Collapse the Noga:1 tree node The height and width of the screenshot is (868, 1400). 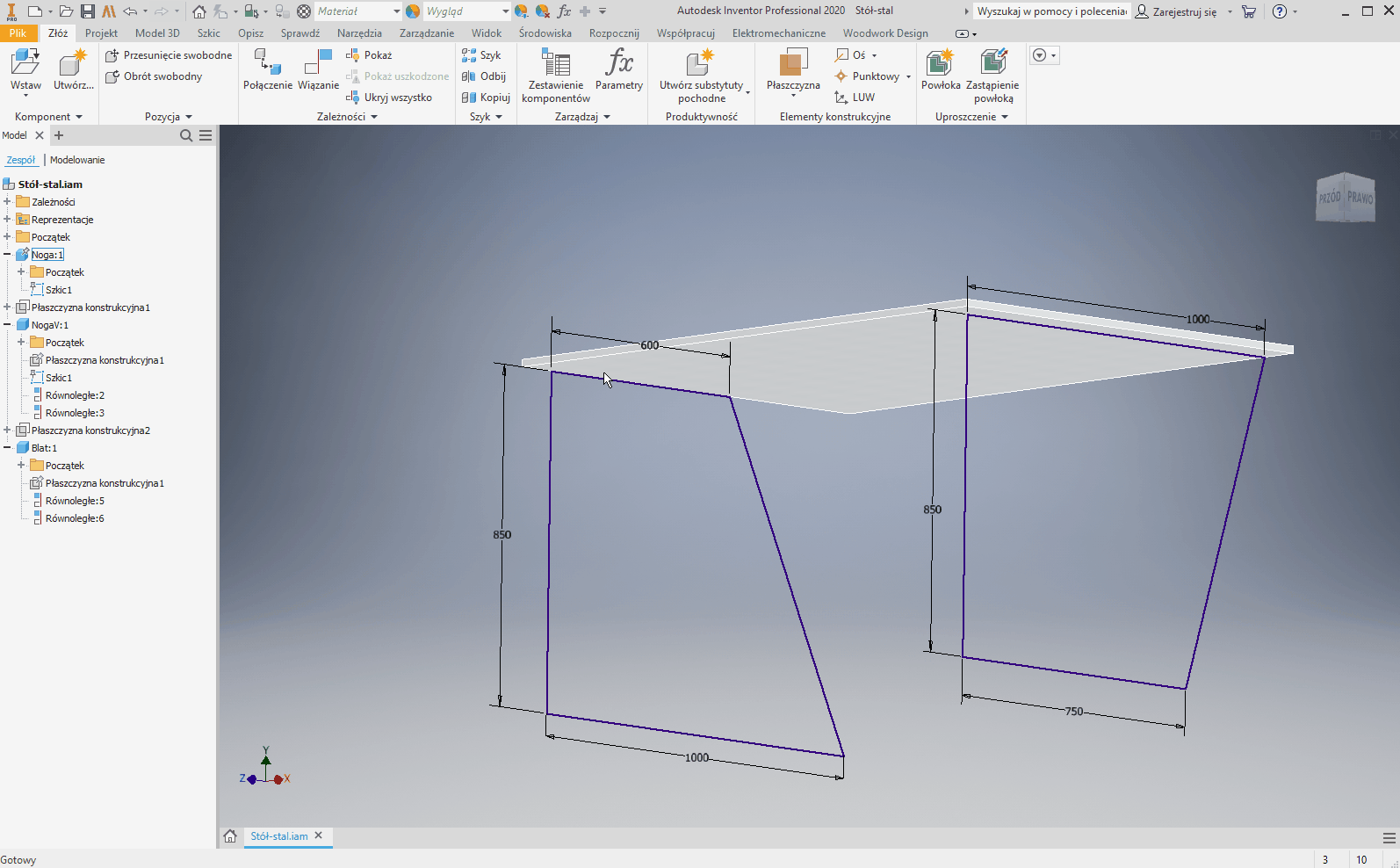(7, 255)
